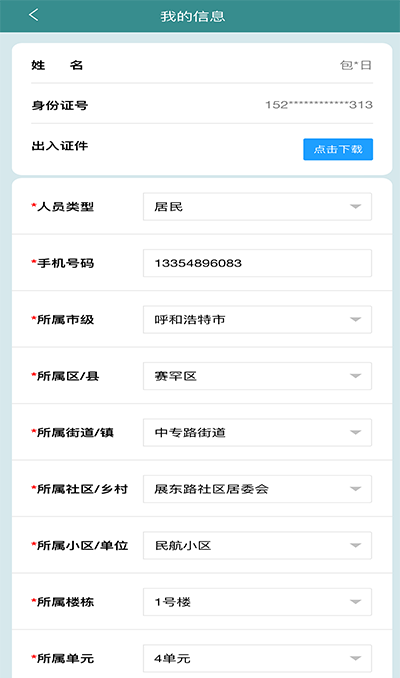Viewport: 400px width, 678px height.
Task: Expand the 所属单元 dropdown showing 4单元
Action: click(x=257, y=658)
